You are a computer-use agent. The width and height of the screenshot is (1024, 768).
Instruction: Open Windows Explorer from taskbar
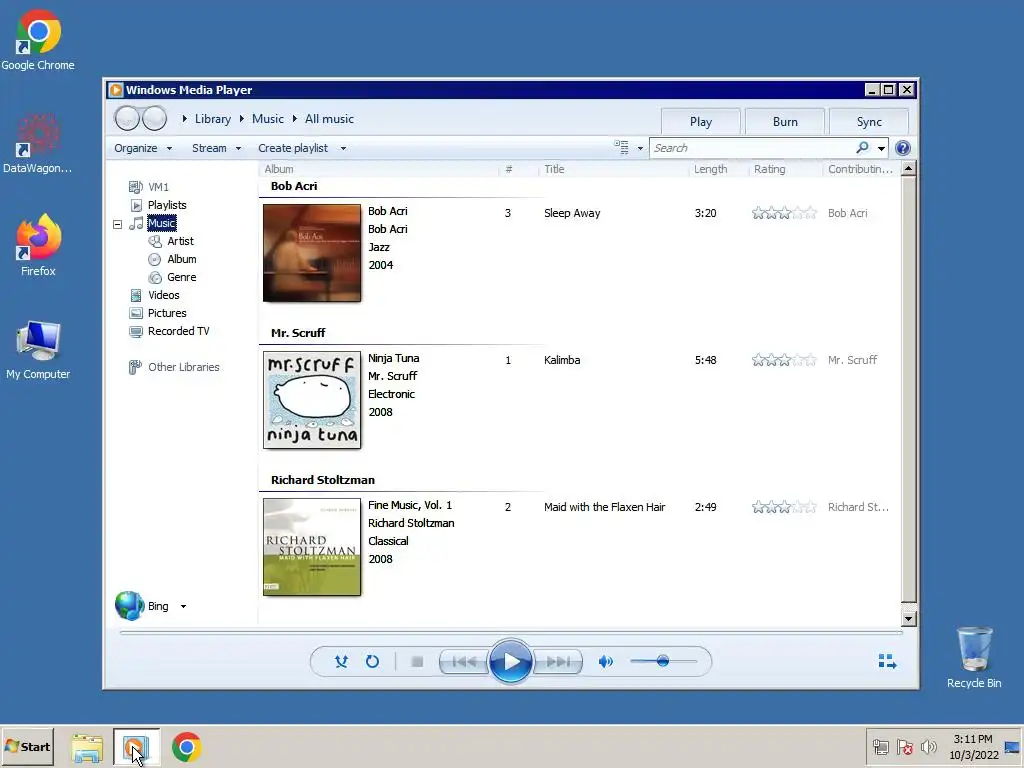[x=87, y=748]
